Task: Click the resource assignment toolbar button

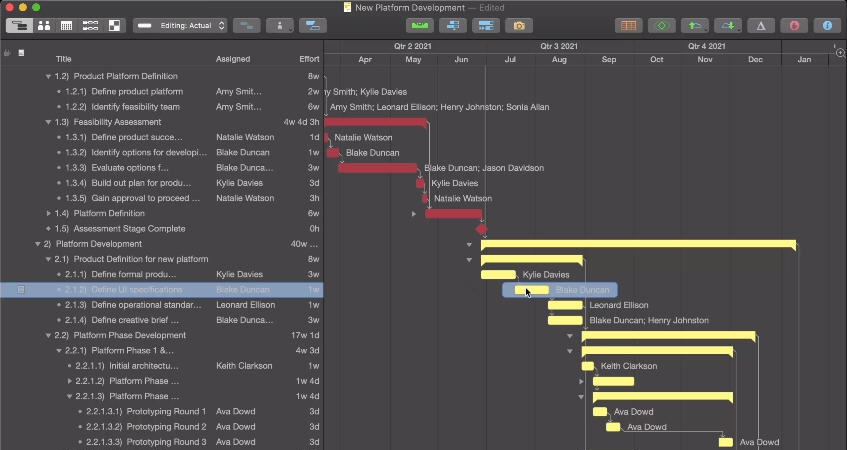Action: coord(280,25)
